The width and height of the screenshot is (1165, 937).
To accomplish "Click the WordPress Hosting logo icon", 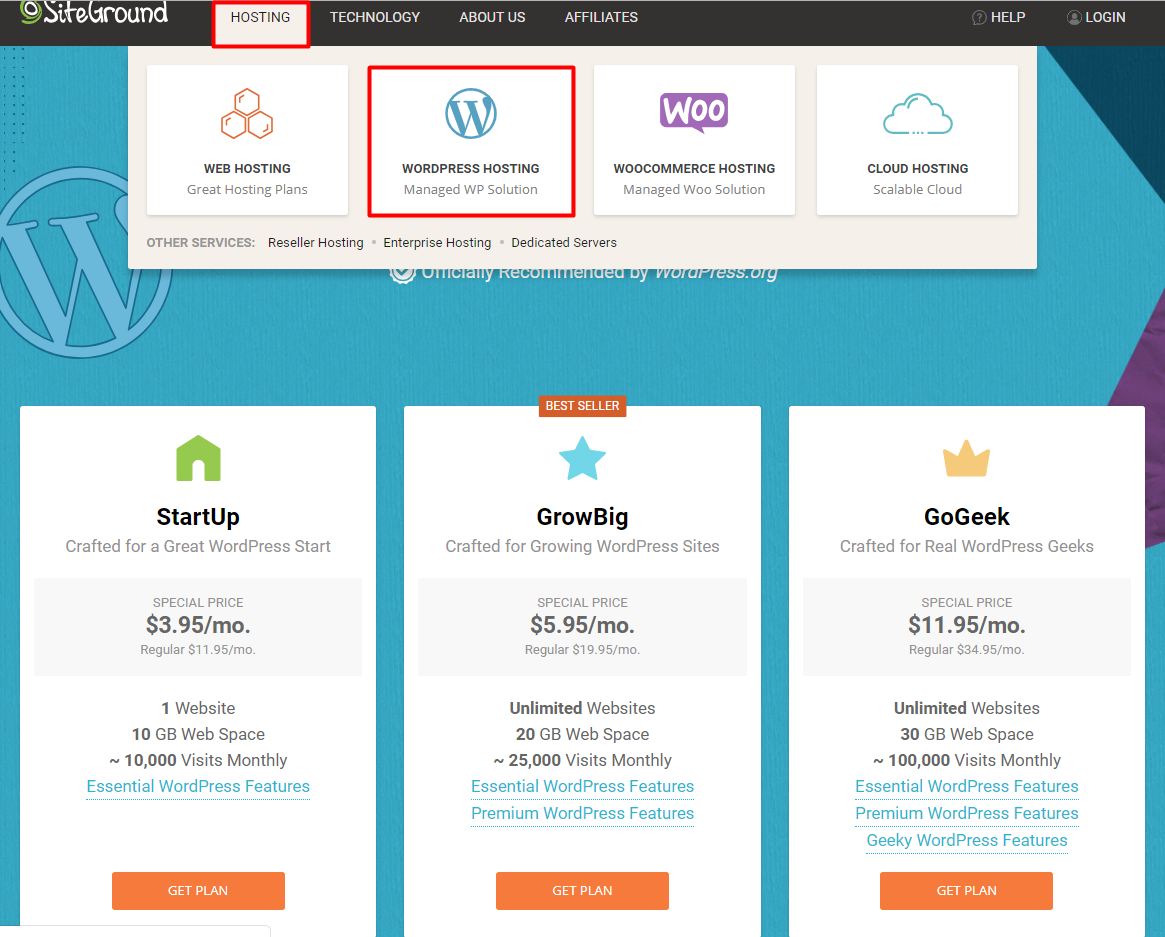I will coord(470,114).
